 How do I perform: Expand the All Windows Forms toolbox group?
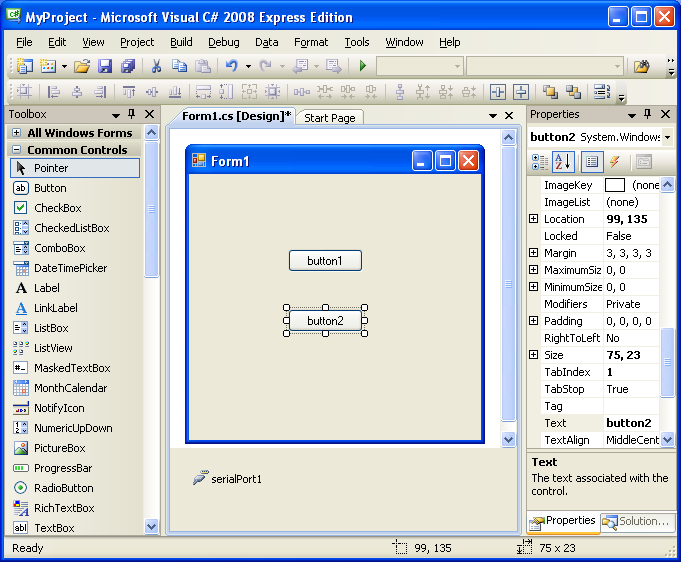pos(17,132)
